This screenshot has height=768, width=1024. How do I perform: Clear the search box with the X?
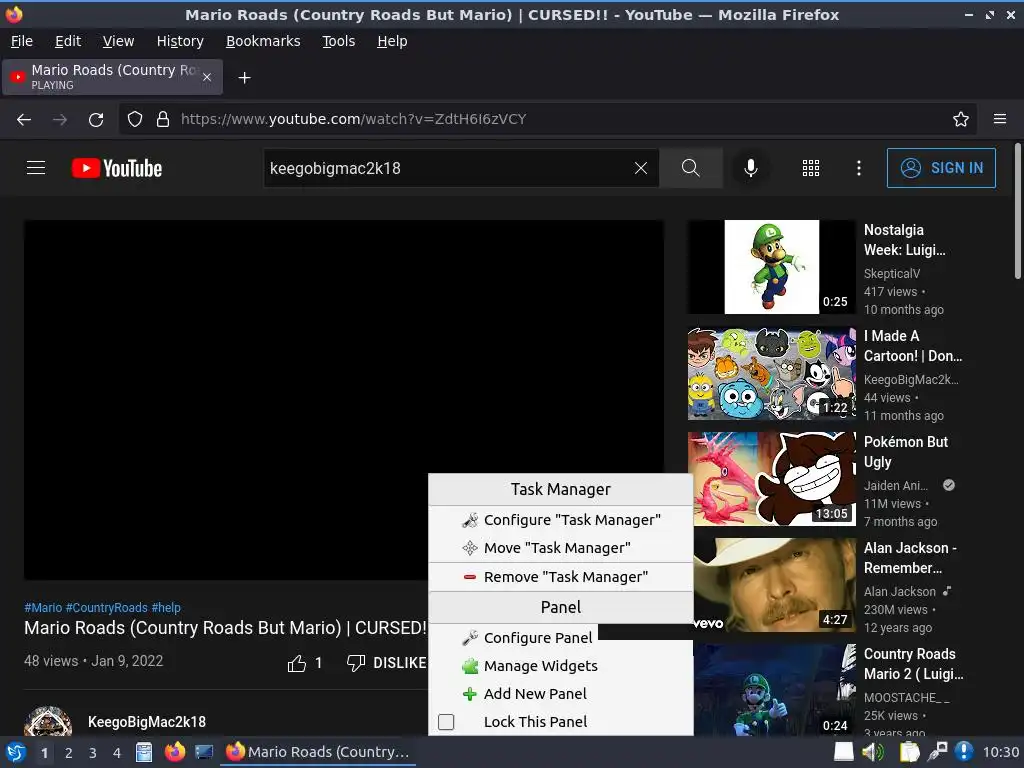click(641, 168)
